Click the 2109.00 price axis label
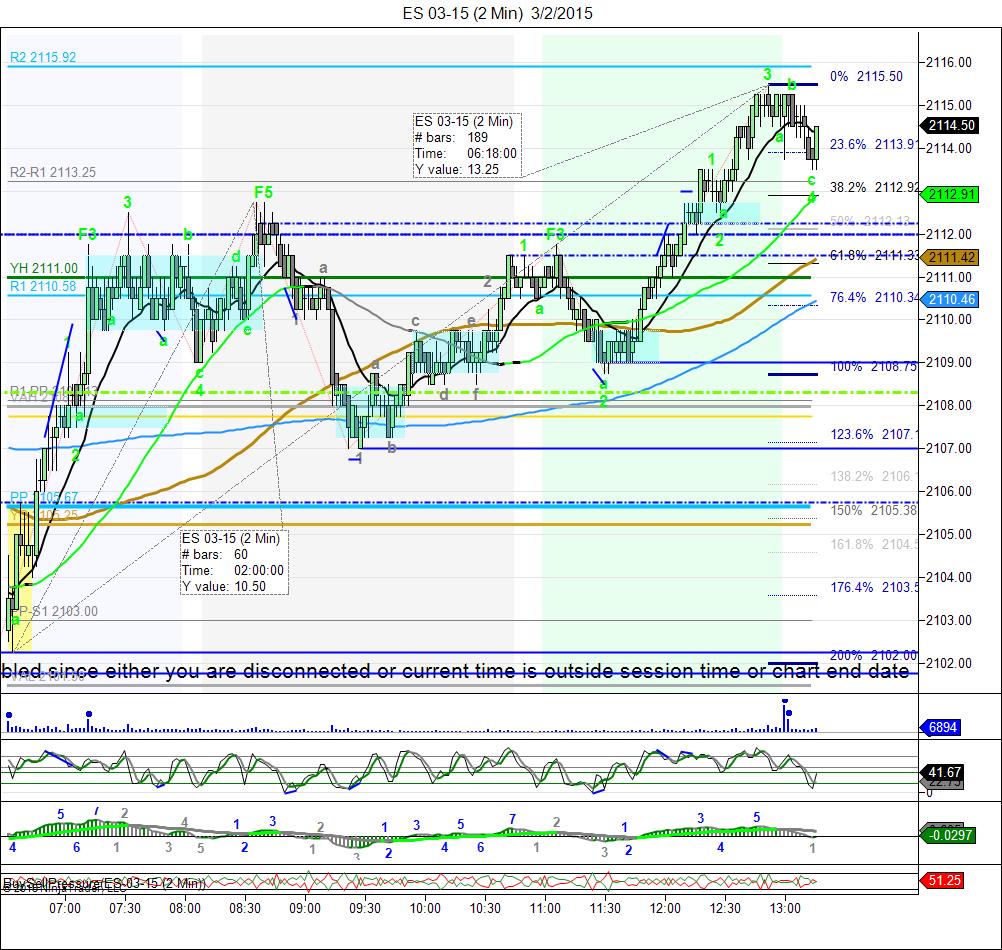Viewport: 1002px width, 950px height. click(949, 362)
